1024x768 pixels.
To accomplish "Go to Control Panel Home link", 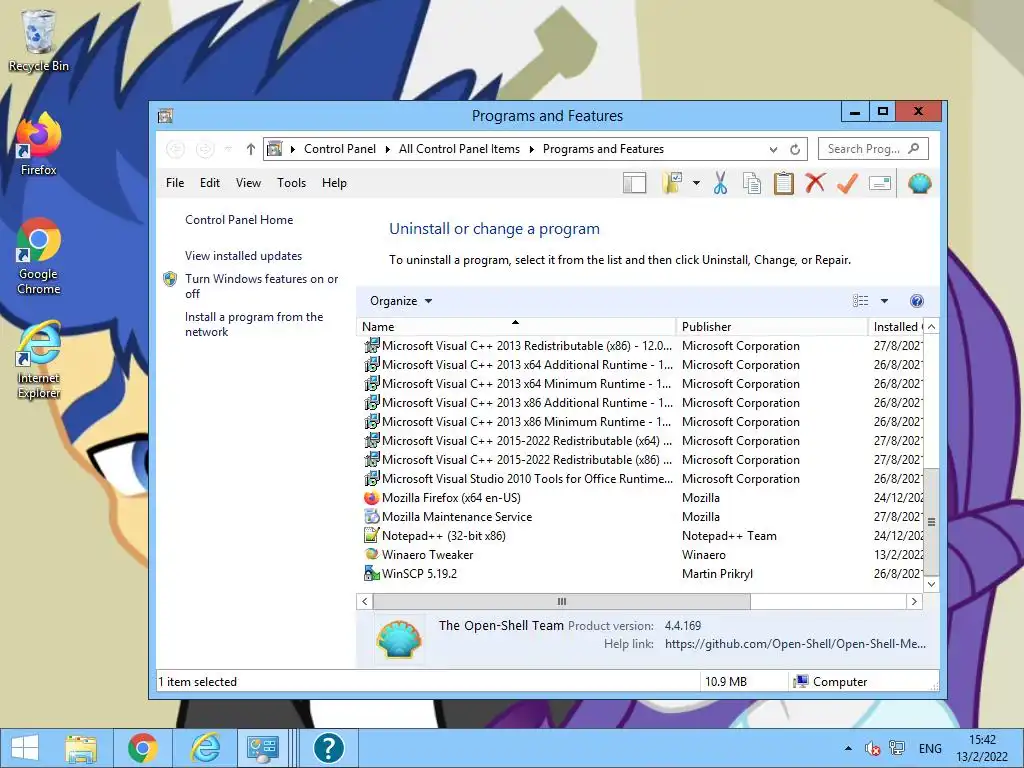I will pyautogui.click(x=239, y=220).
